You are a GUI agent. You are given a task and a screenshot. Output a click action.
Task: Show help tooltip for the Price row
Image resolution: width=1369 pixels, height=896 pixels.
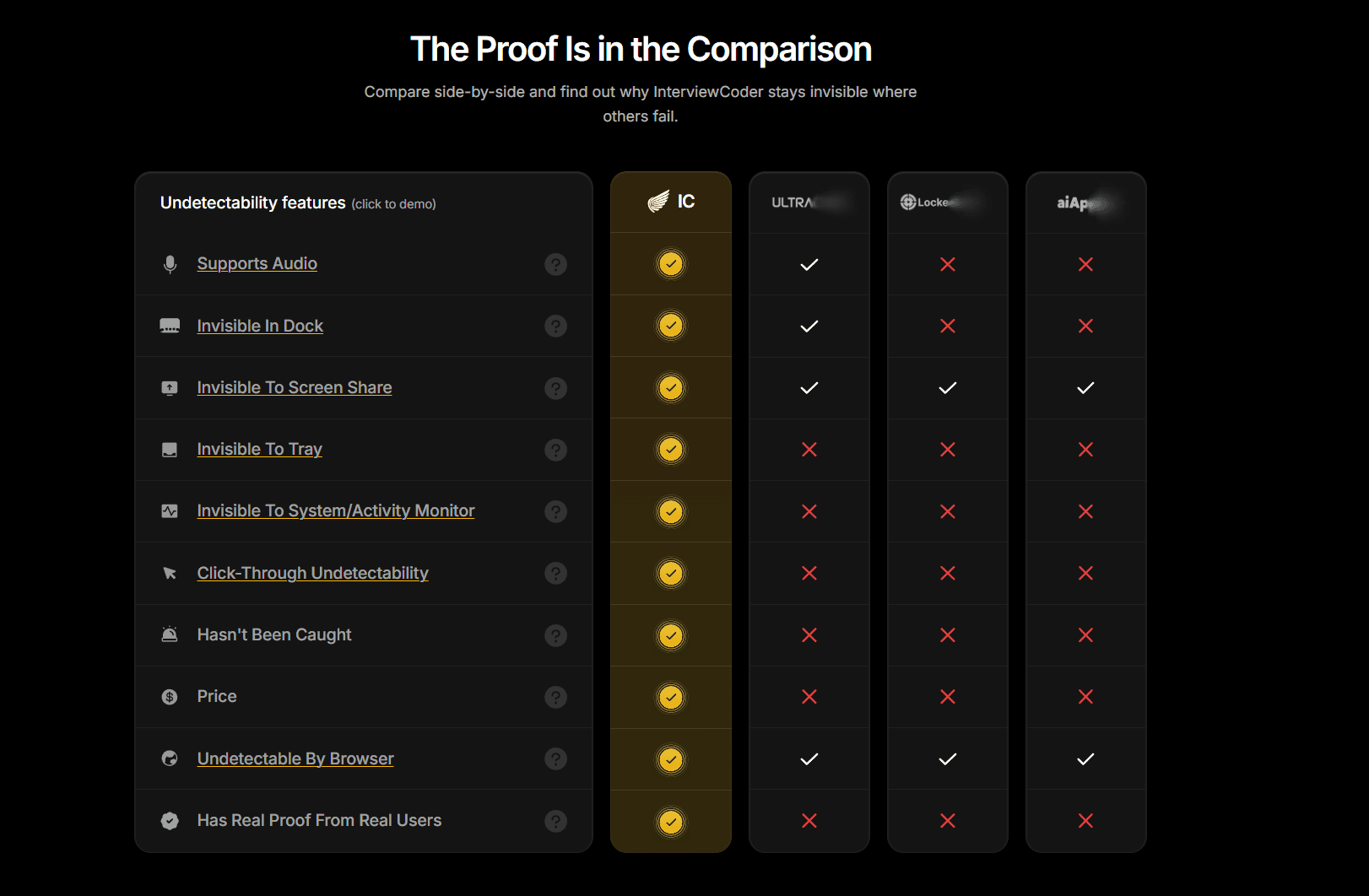click(x=555, y=697)
